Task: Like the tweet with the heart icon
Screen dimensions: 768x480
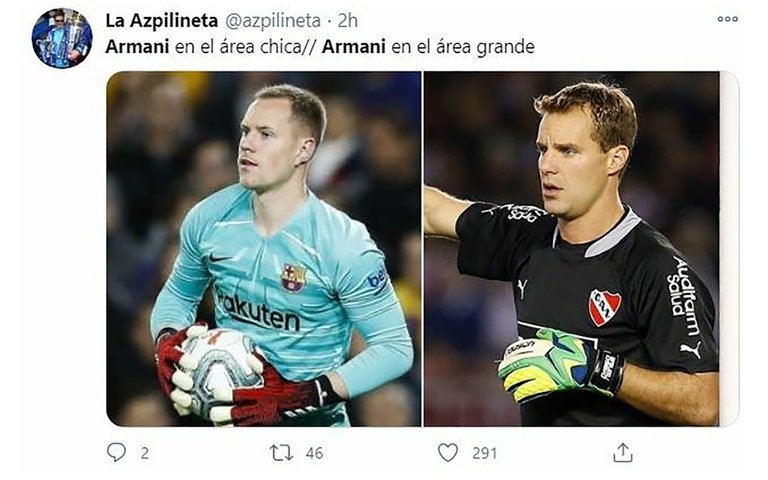Action: pyautogui.click(x=448, y=453)
